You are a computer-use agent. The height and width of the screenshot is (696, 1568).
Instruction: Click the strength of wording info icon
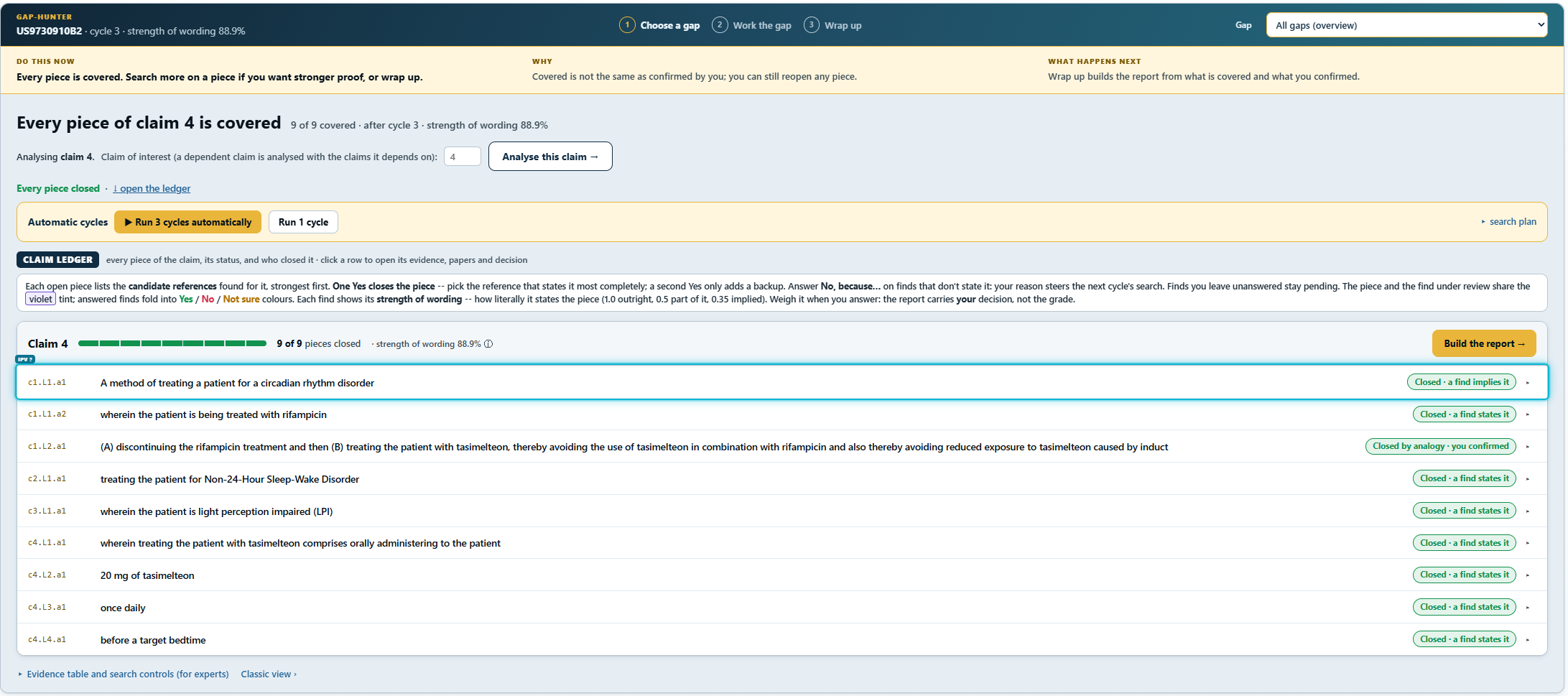(488, 344)
